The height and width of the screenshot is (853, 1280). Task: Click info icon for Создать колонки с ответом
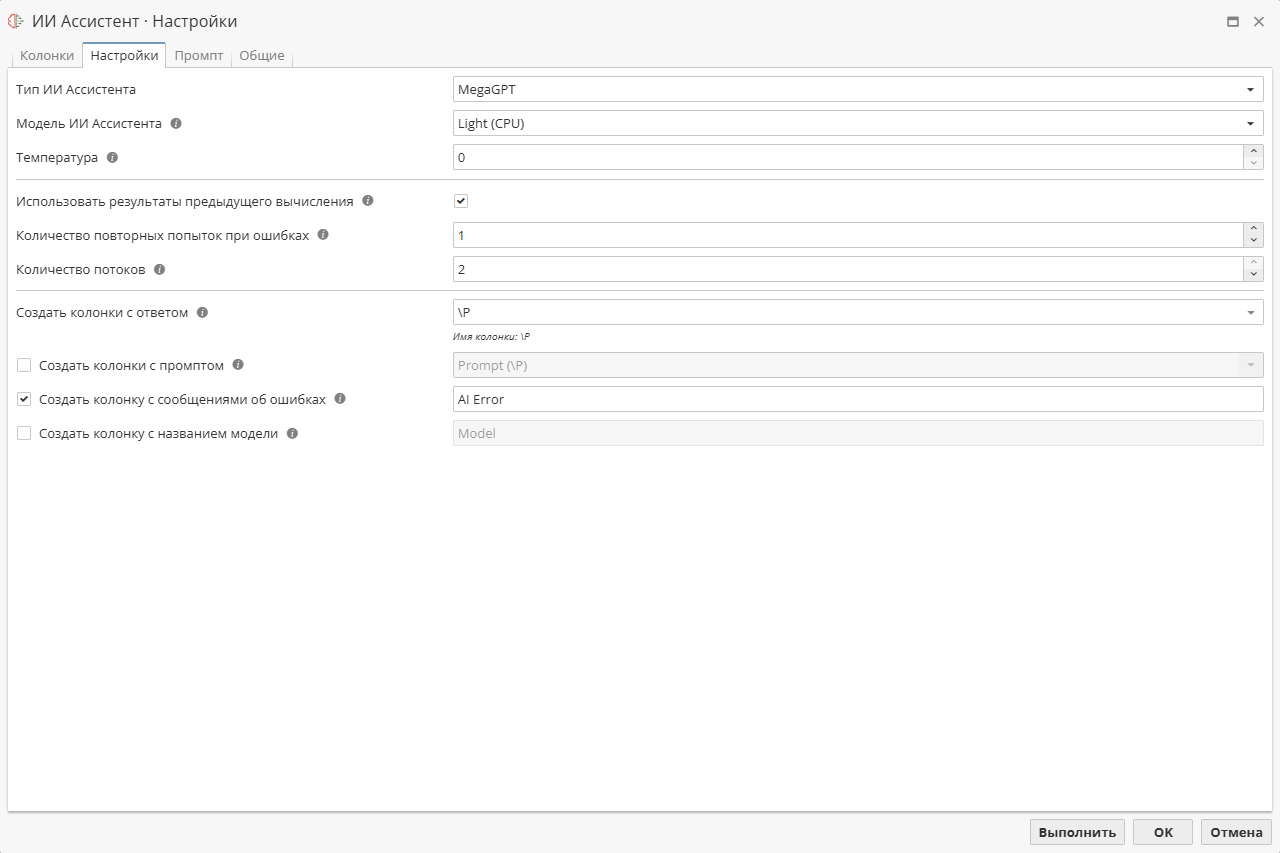click(x=202, y=312)
